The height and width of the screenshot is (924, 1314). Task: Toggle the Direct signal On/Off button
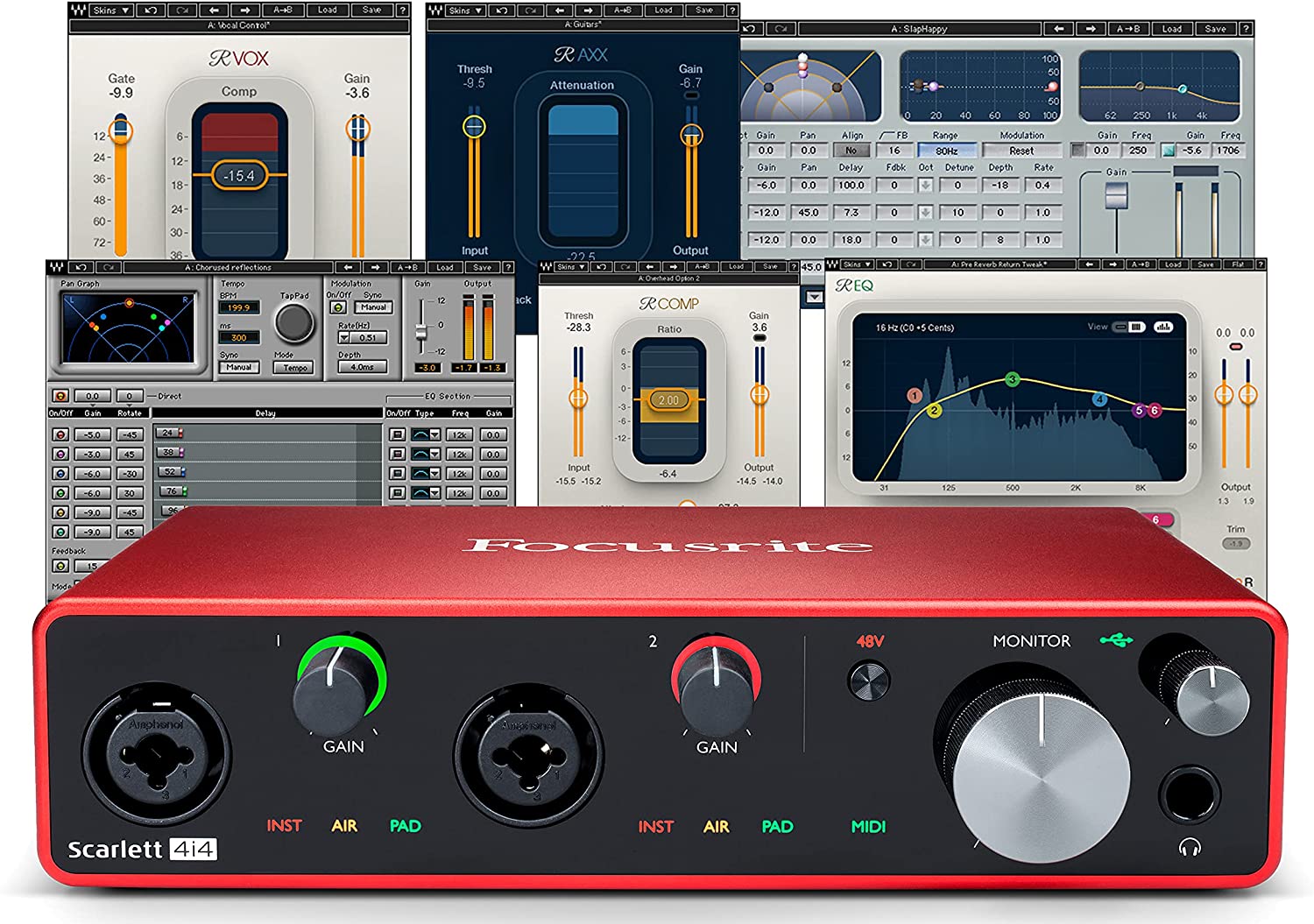click(x=60, y=396)
